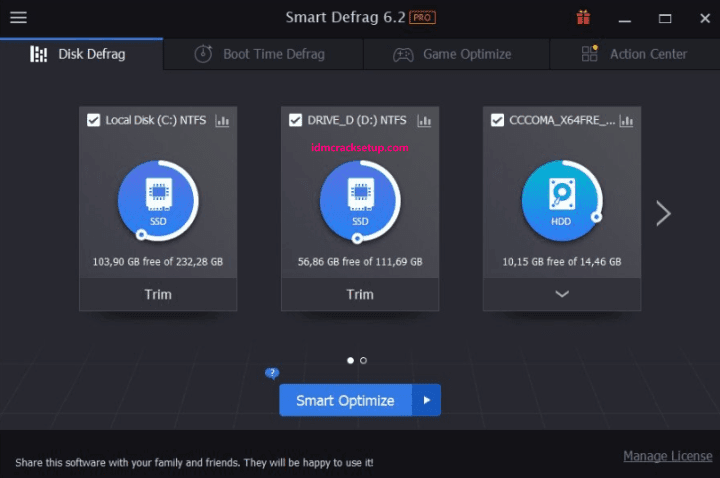Click the PRO badge in title
The image size is (720, 478).
tap(422, 17)
